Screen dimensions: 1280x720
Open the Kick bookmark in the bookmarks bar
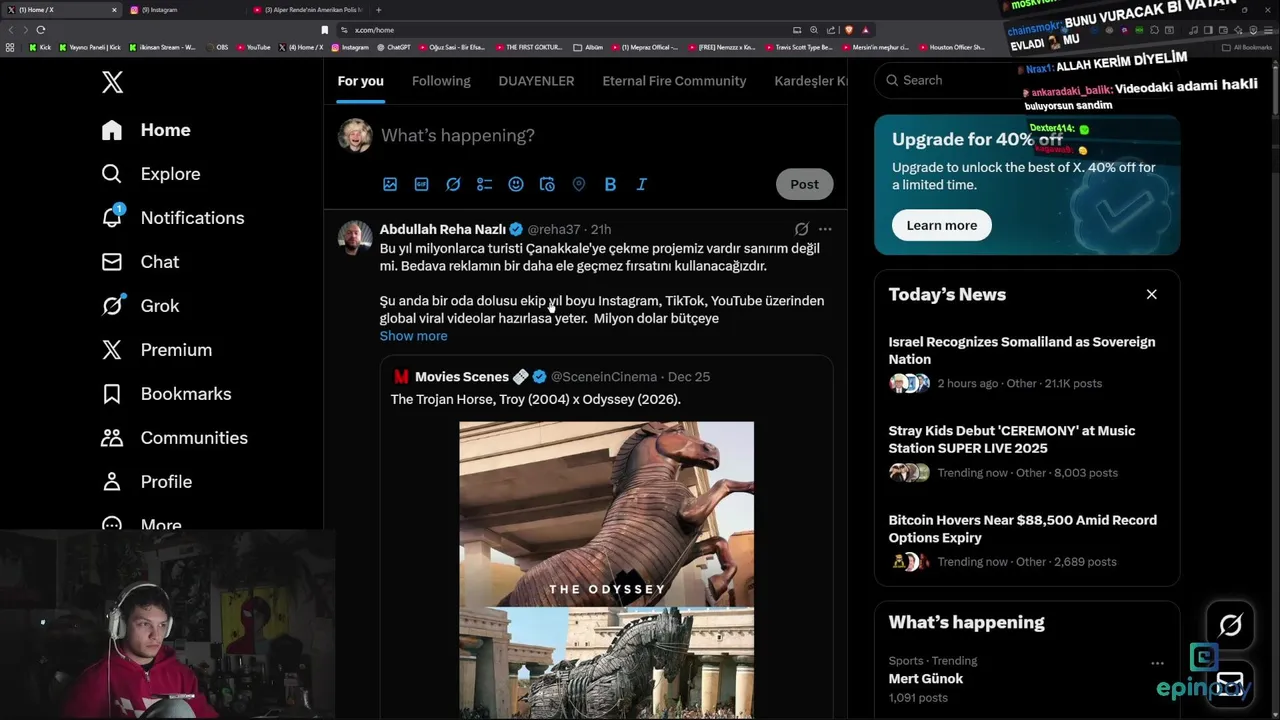[x=40, y=47]
